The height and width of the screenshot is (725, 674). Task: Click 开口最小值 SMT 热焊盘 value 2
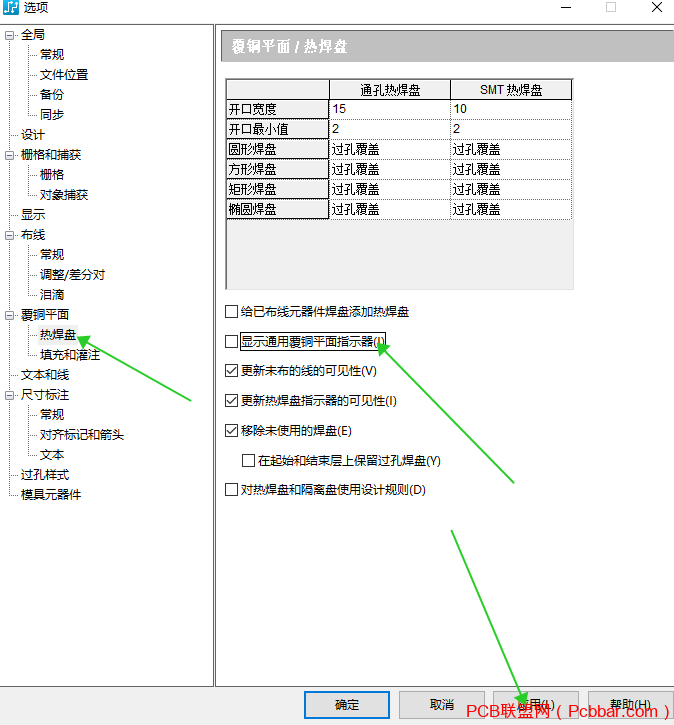[x=511, y=129]
